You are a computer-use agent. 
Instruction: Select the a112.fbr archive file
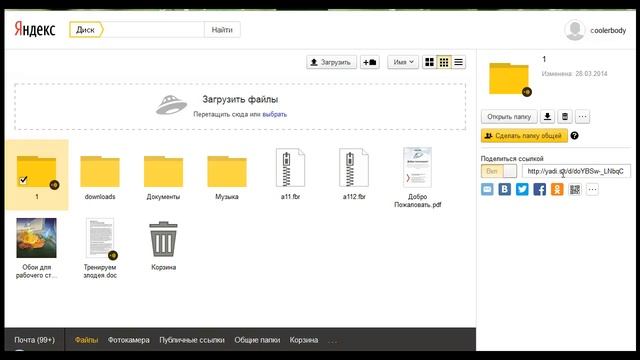tap(353, 168)
